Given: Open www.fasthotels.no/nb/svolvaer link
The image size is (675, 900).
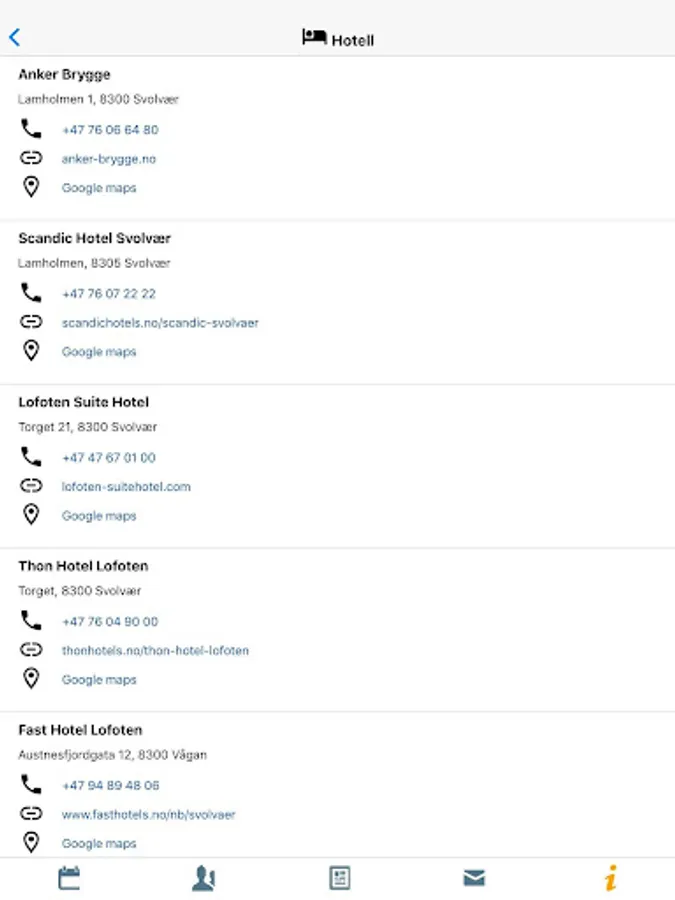Looking at the screenshot, I should [148, 815].
